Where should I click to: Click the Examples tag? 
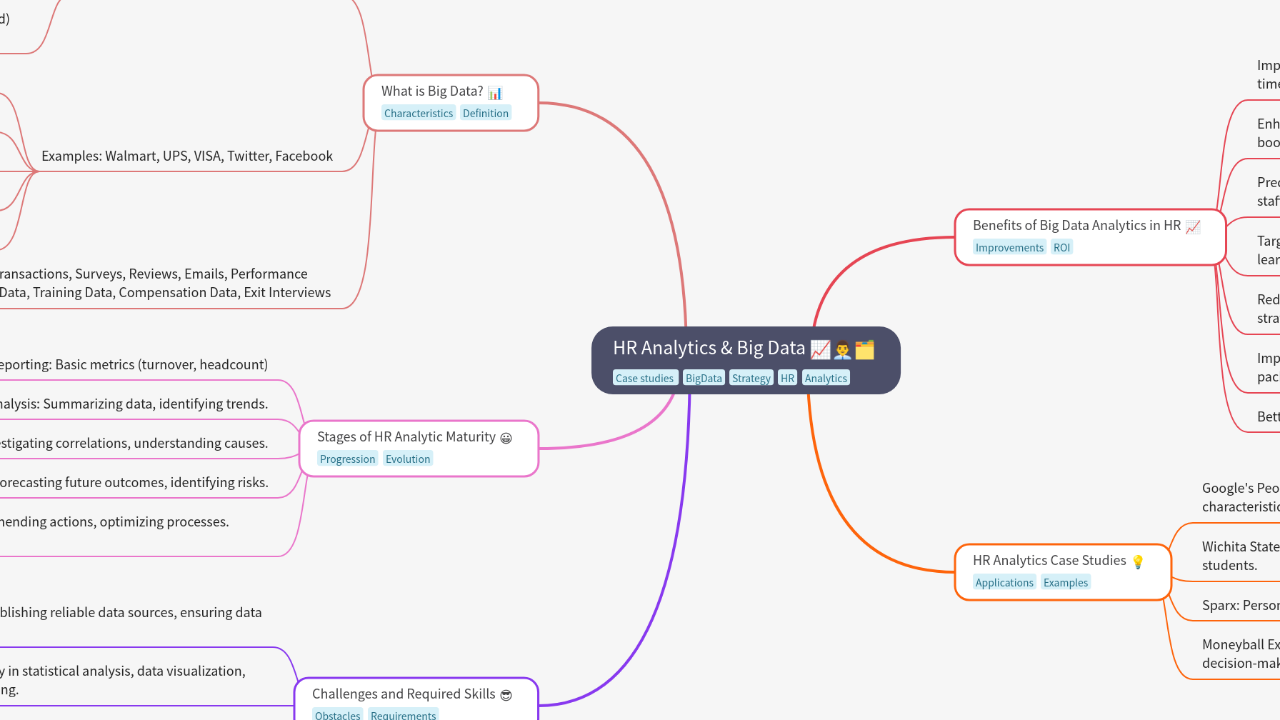click(1066, 582)
